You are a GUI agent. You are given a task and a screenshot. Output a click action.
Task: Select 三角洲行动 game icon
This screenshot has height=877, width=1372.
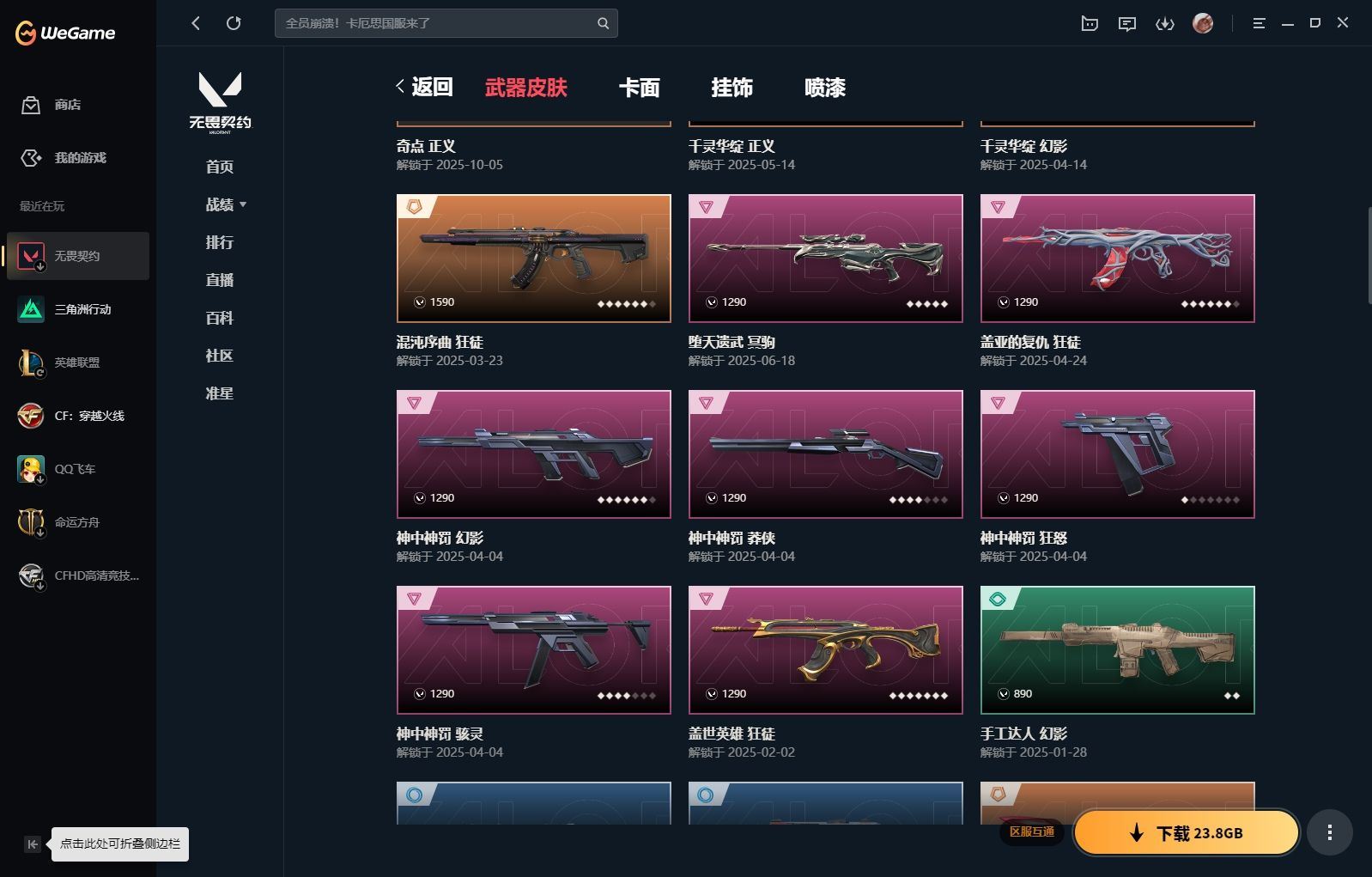click(x=31, y=309)
